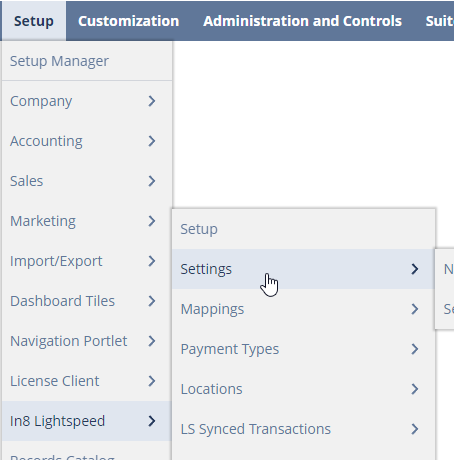Image resolution: width=454 pixels, height=460 pixels.
Task: Click the Setup top navigation tab
Action: (x=34, y=21)
